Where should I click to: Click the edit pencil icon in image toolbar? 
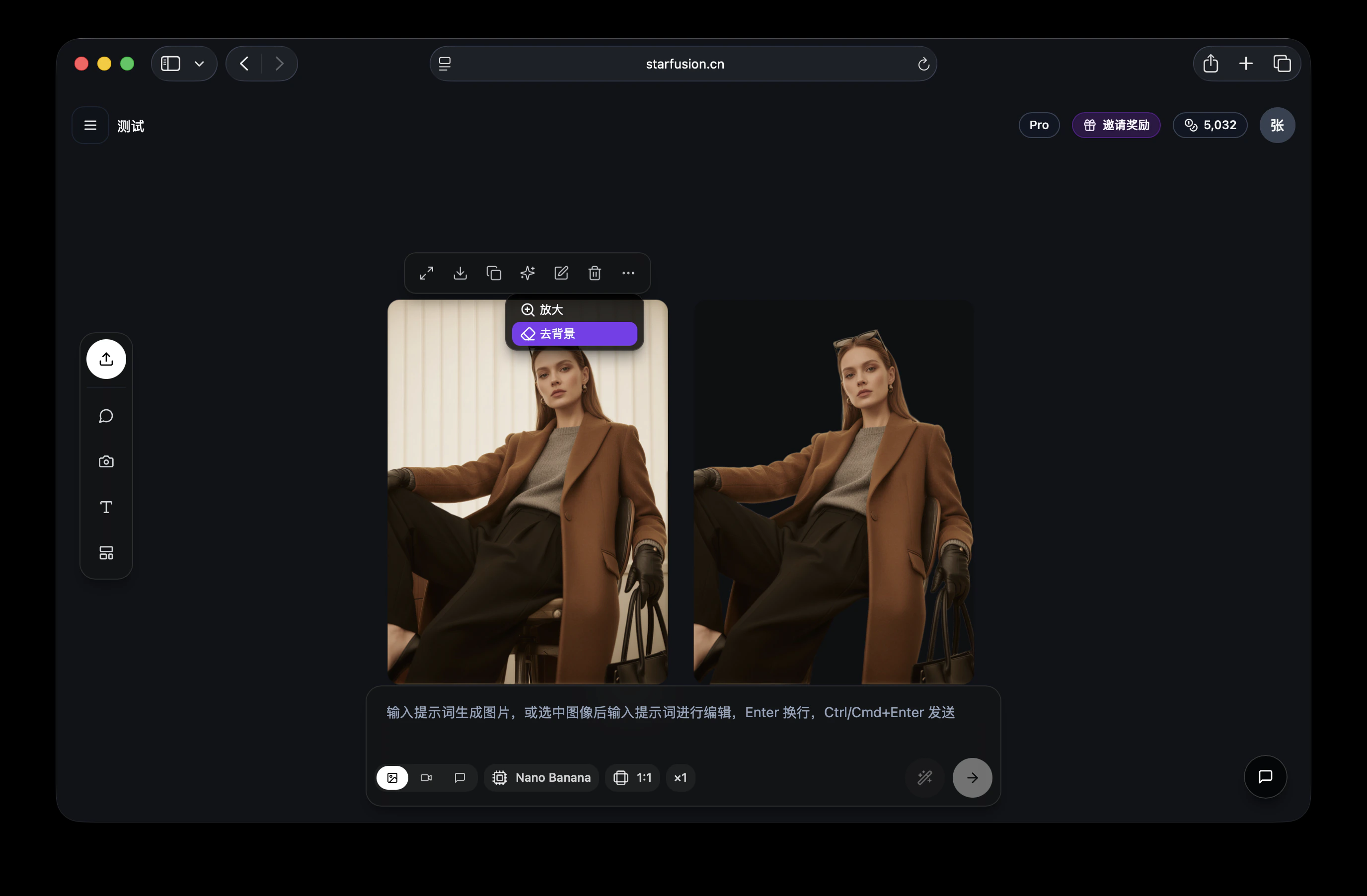tap(561, 273)
